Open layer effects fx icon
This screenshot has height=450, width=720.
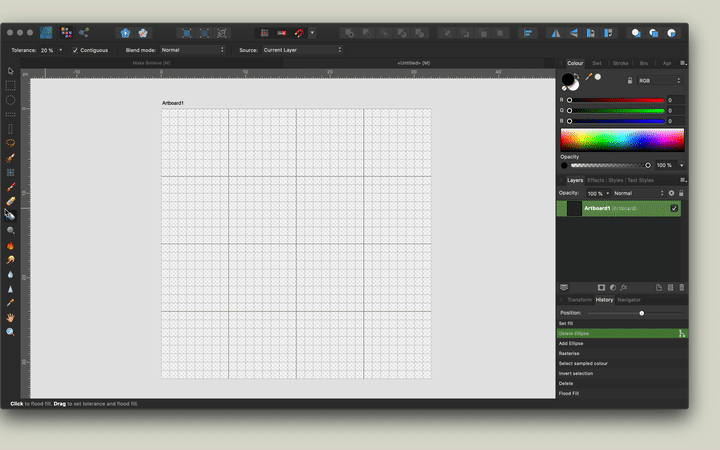tap(624, 287)
